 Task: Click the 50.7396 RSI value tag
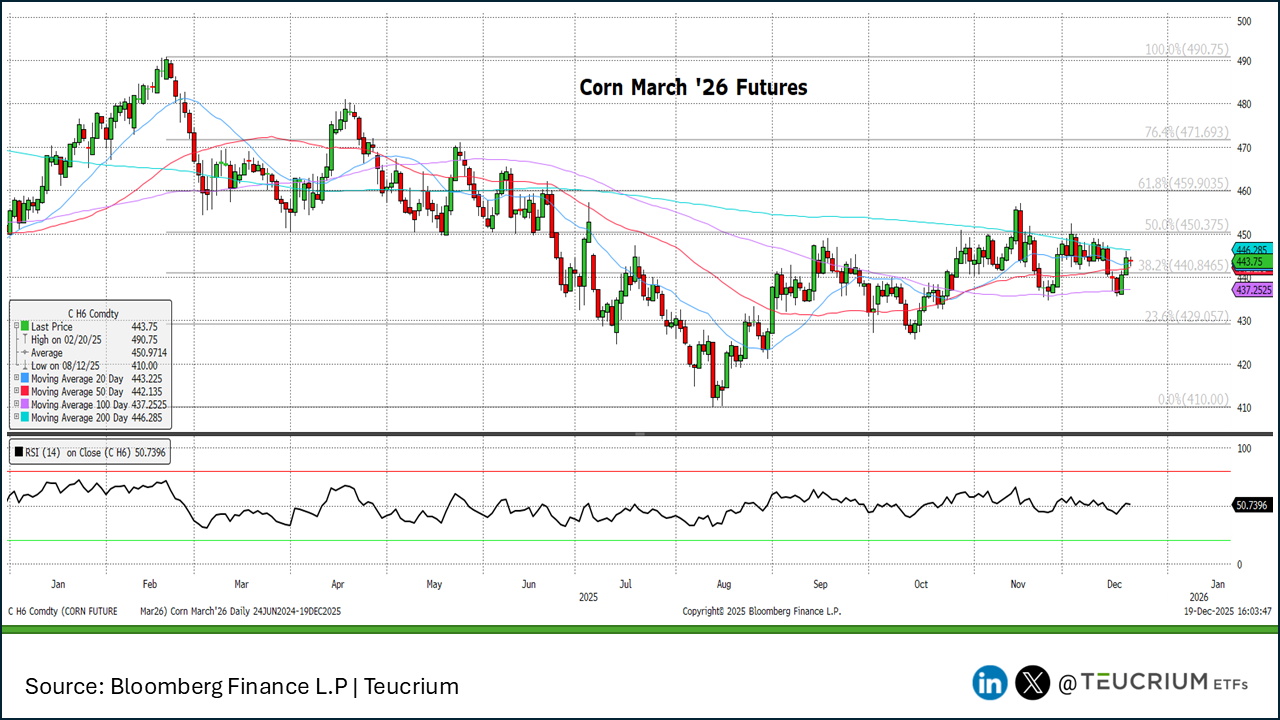tap(1252, 506)
